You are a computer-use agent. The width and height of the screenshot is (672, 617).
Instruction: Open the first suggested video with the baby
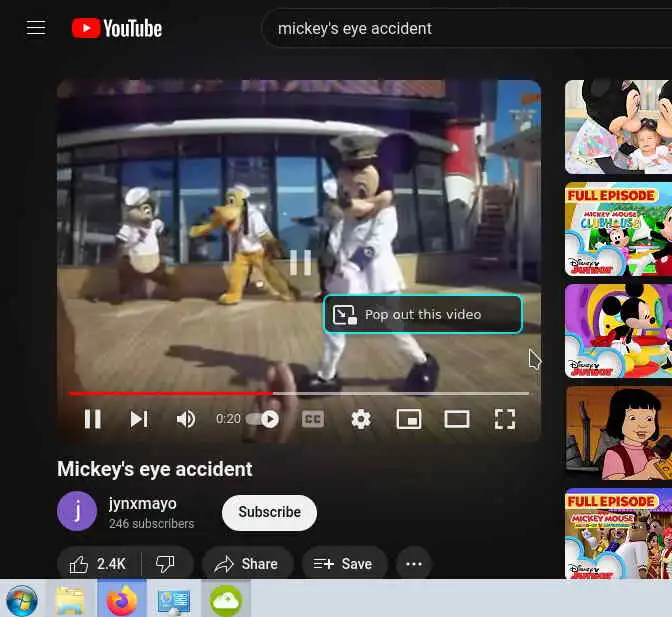coord(618,127)
